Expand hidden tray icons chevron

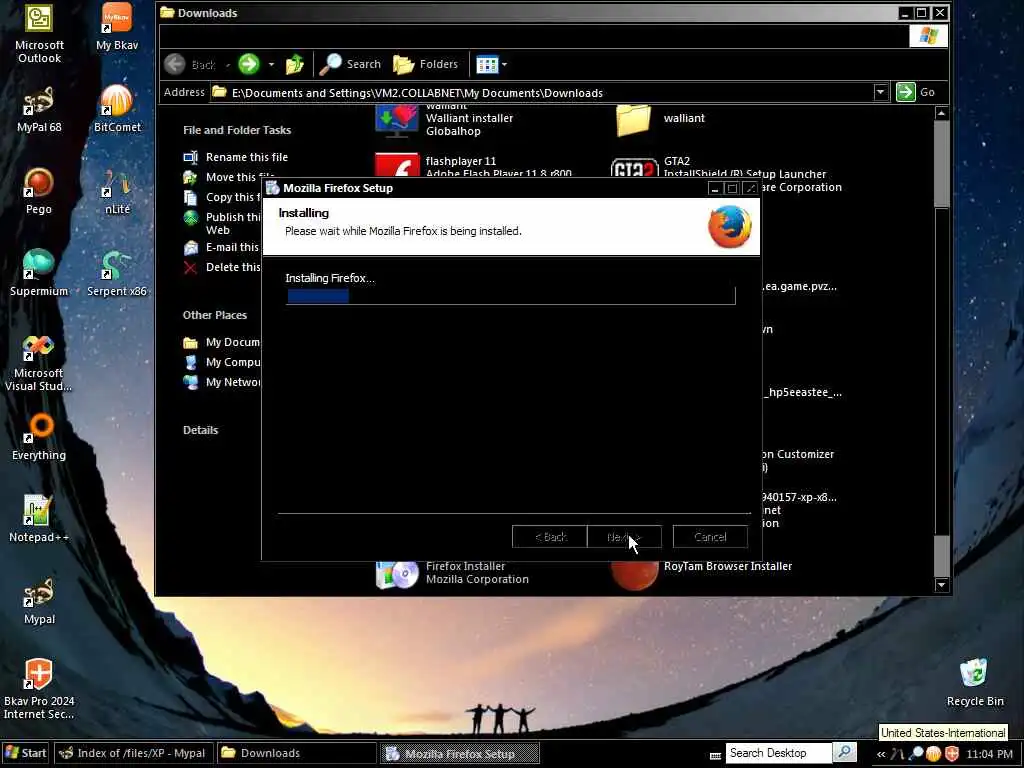[881, 754]
